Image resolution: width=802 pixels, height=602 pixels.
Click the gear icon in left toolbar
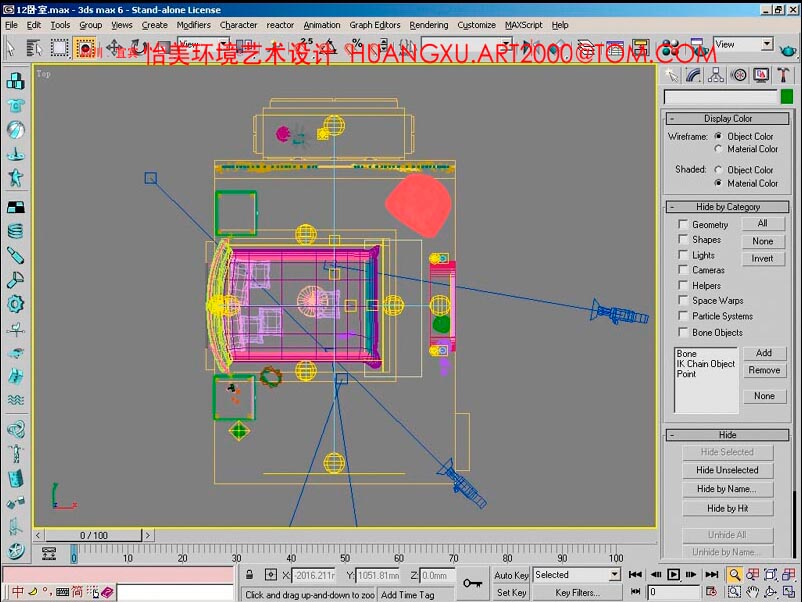pyautogui.click(x=15, y=304)
